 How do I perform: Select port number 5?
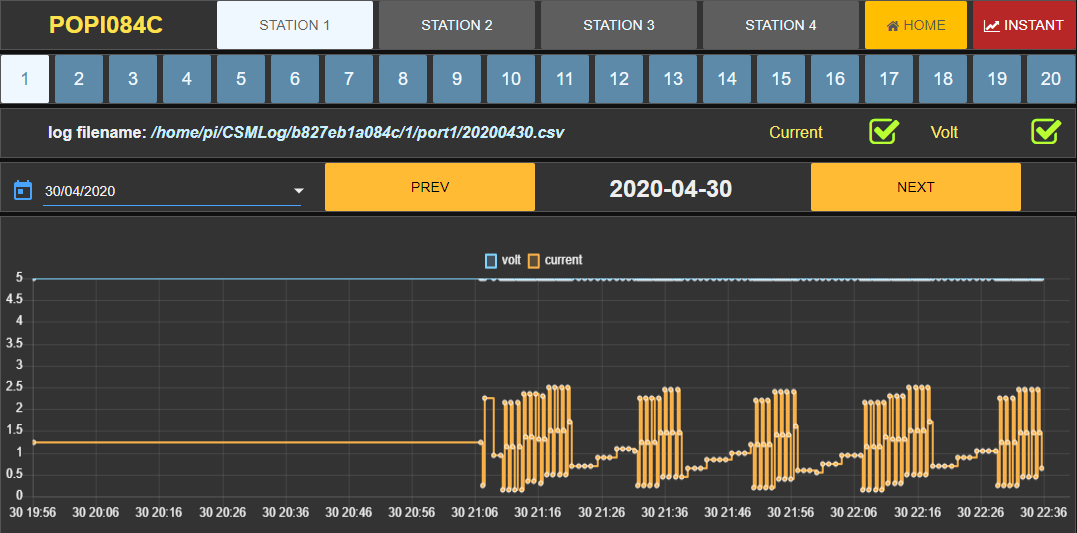tap(241, 79)
